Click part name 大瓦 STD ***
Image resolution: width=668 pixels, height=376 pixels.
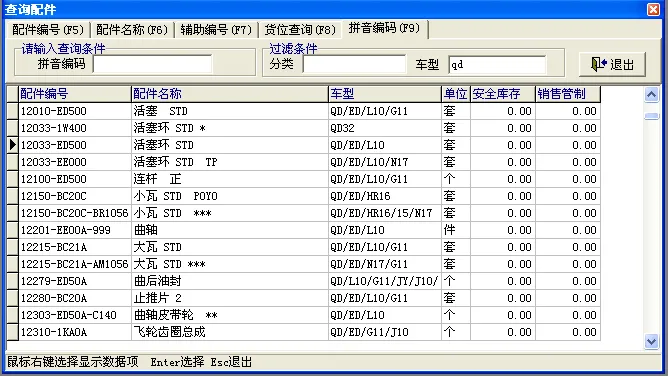pos(170,264)
